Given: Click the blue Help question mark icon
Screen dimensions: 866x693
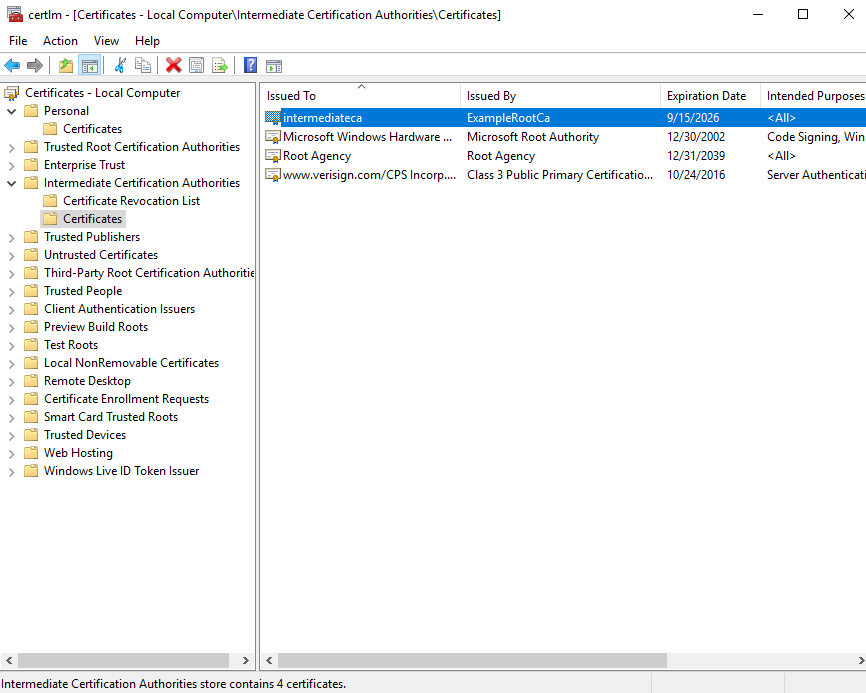Looking at the screenshot, I should click(250, 65).
